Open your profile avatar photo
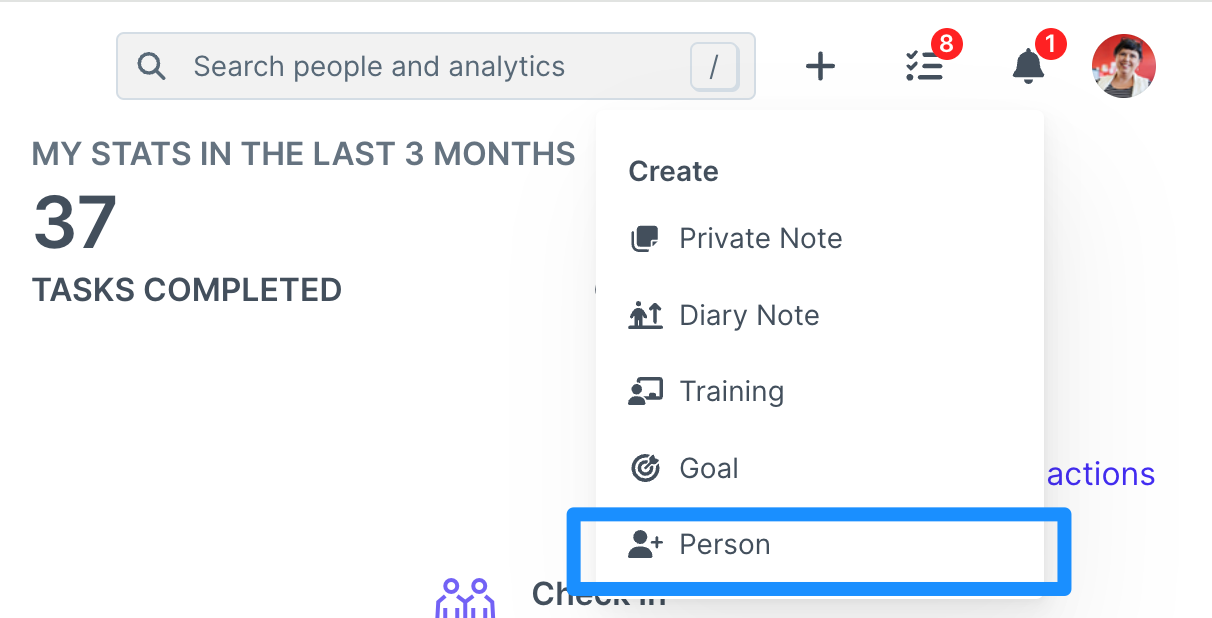This screenshot has width=1212, height=618. point(1123,65)
